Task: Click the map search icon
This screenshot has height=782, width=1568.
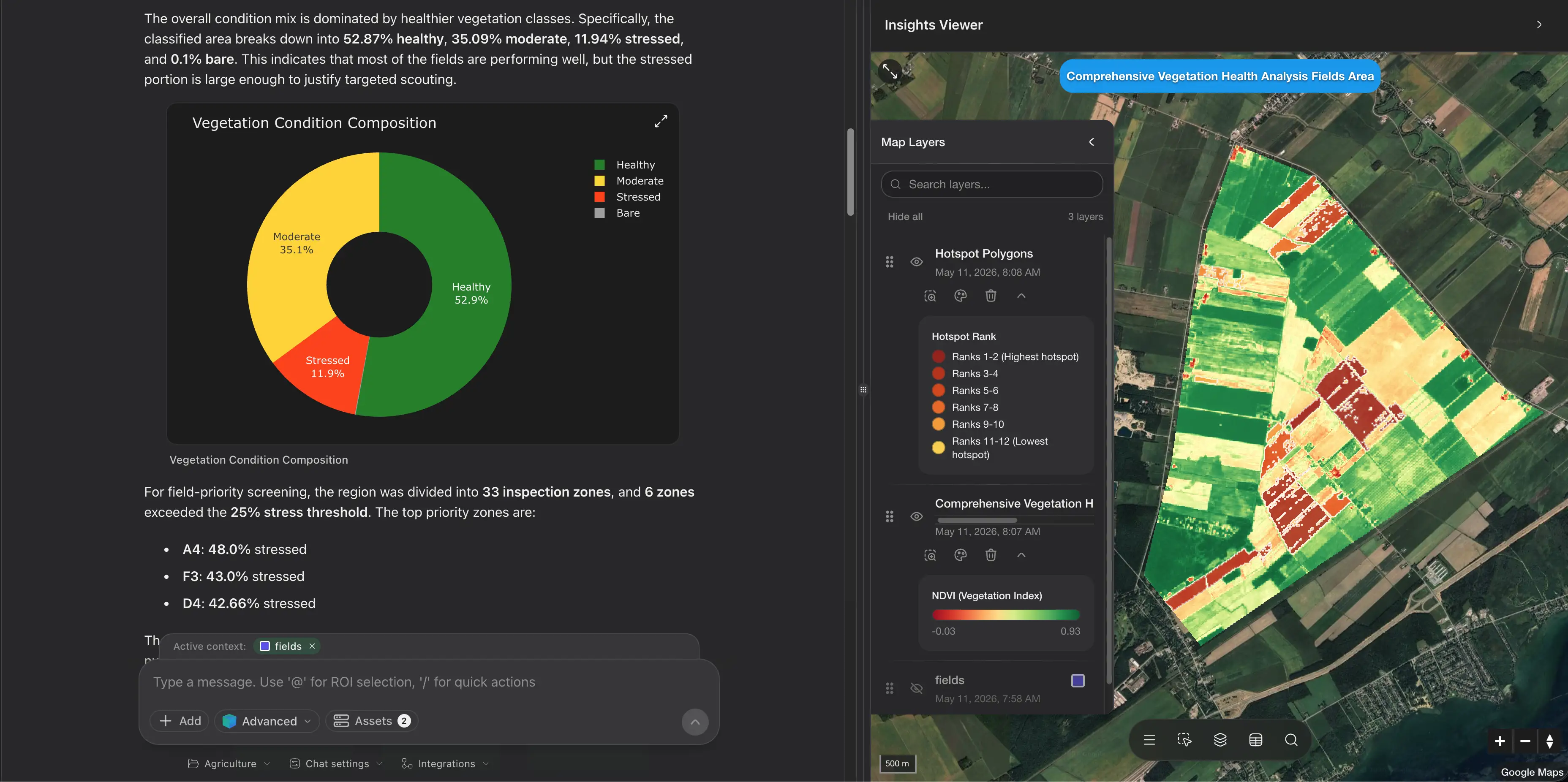Action: 1291,740
